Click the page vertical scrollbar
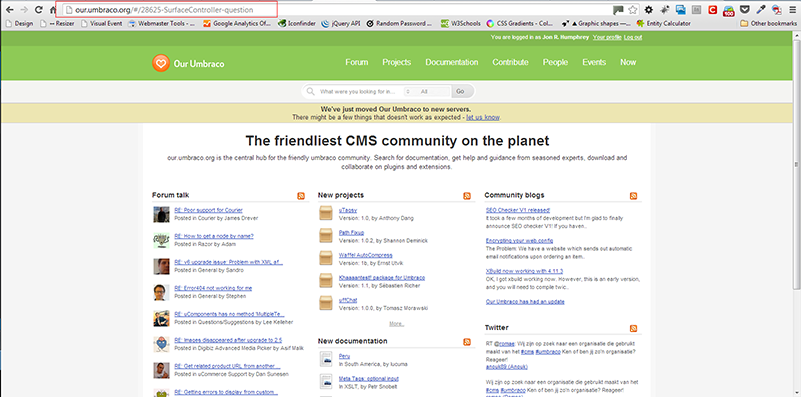The height and width of the screenshot is (397, 801). coord(796,164)
